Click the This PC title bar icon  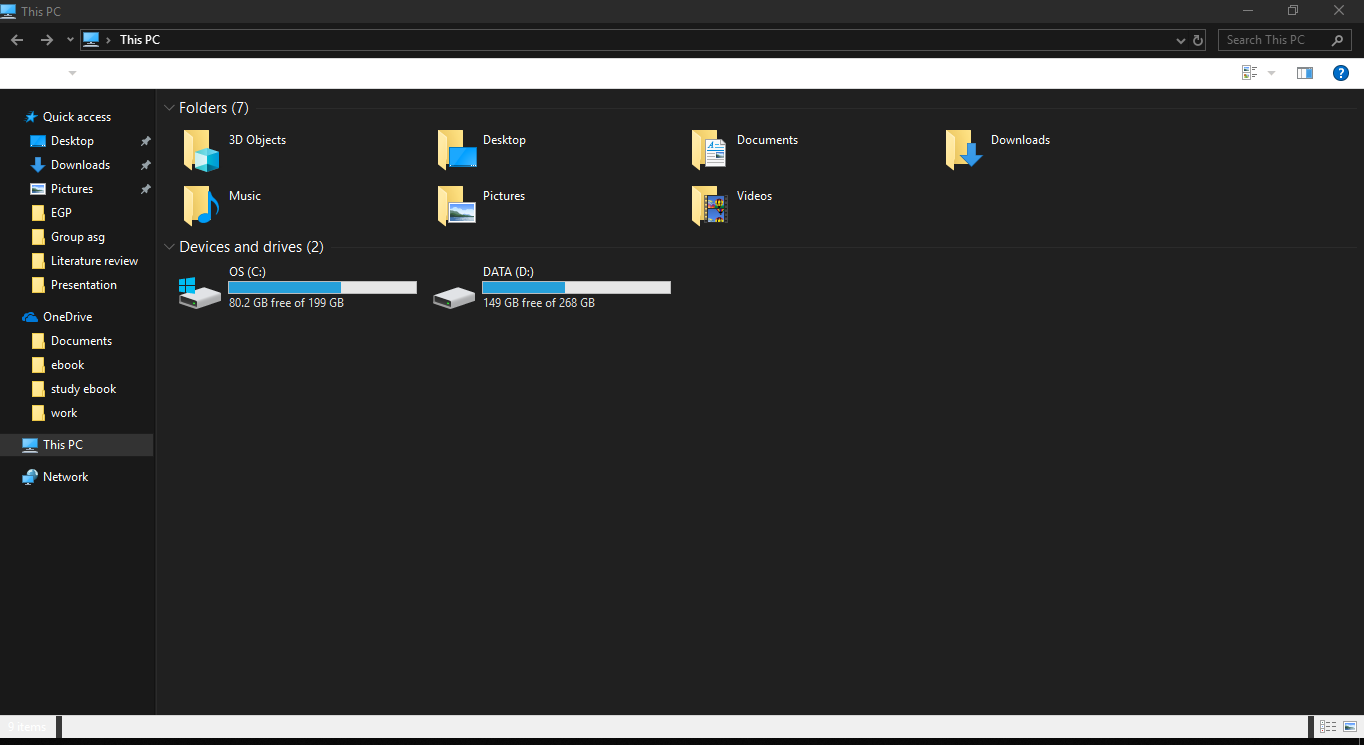click(x=8, y=11)
